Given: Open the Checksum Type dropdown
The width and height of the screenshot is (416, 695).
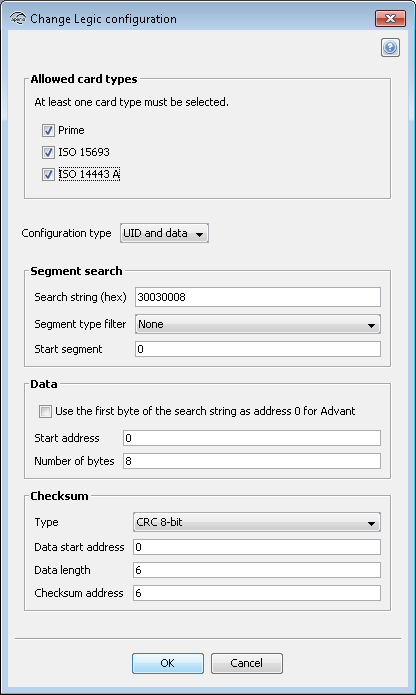Looking at the screenshot, I should [x=257, y=522].
